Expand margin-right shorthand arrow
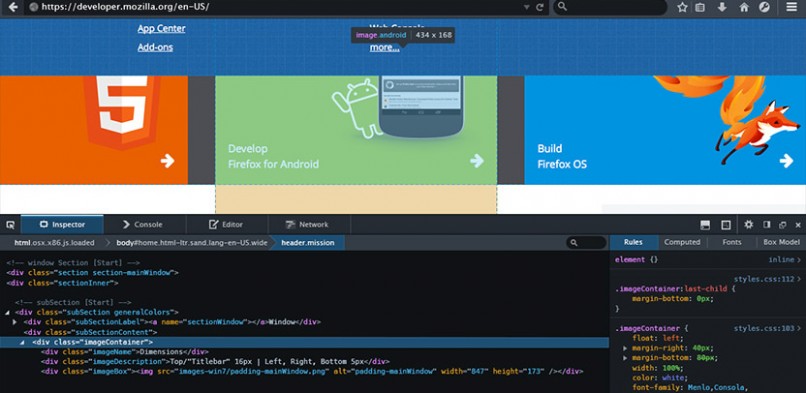The width and height of the screenshot is (806, 393). coord(625,348)
